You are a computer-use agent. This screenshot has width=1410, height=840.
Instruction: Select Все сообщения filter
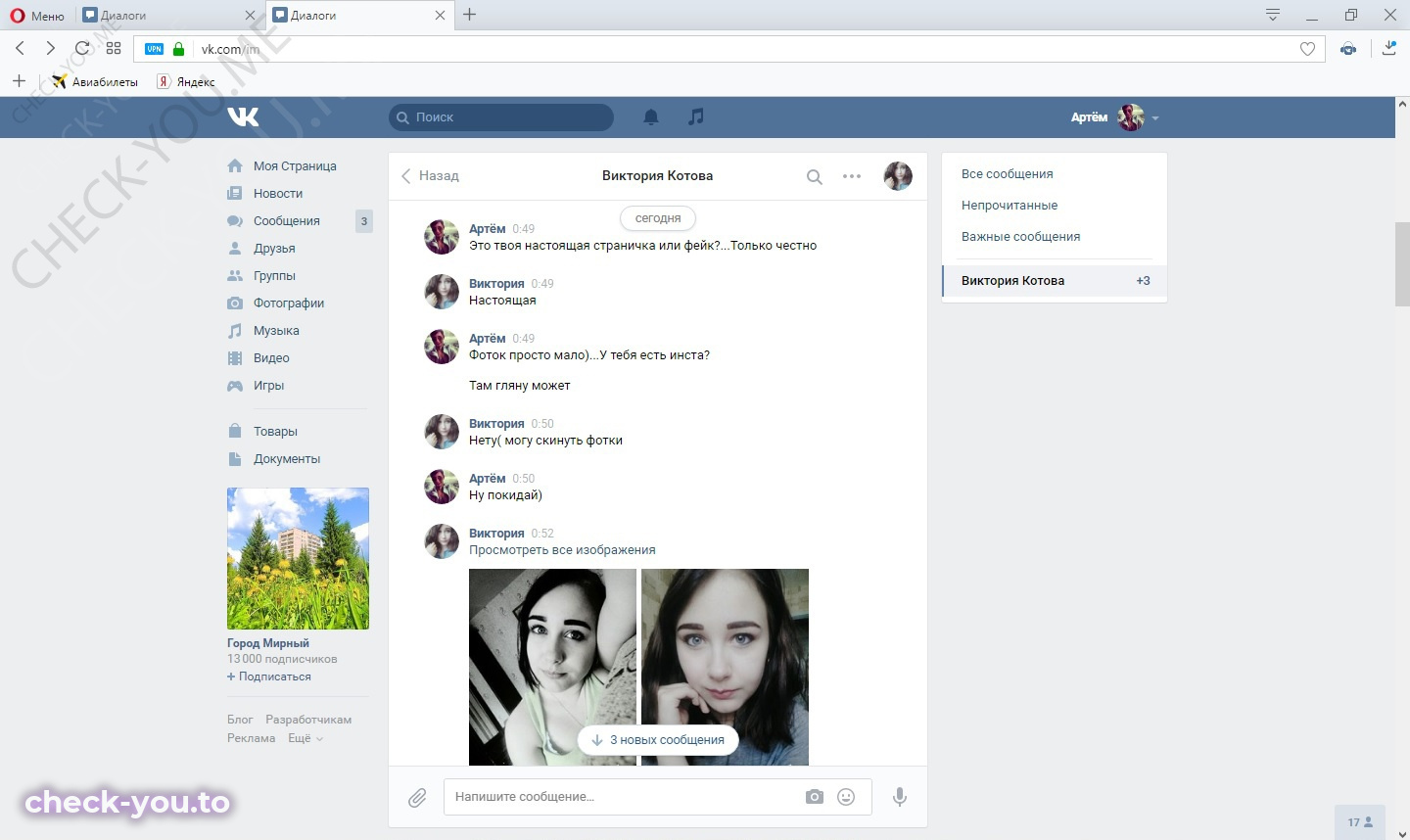pos(1008,173)
